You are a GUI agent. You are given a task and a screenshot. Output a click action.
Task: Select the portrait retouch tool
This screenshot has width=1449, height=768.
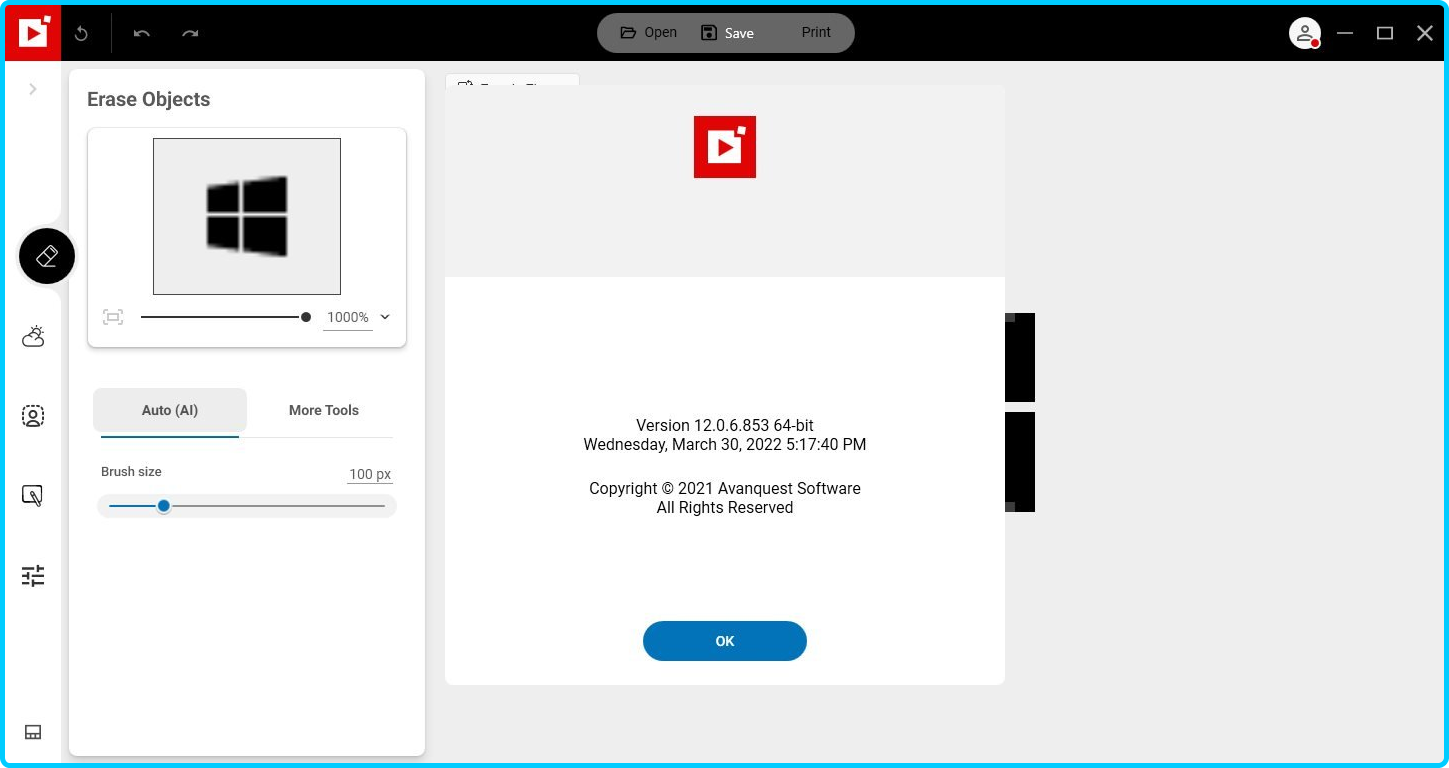pyautogui.click(x=33, y=416)
